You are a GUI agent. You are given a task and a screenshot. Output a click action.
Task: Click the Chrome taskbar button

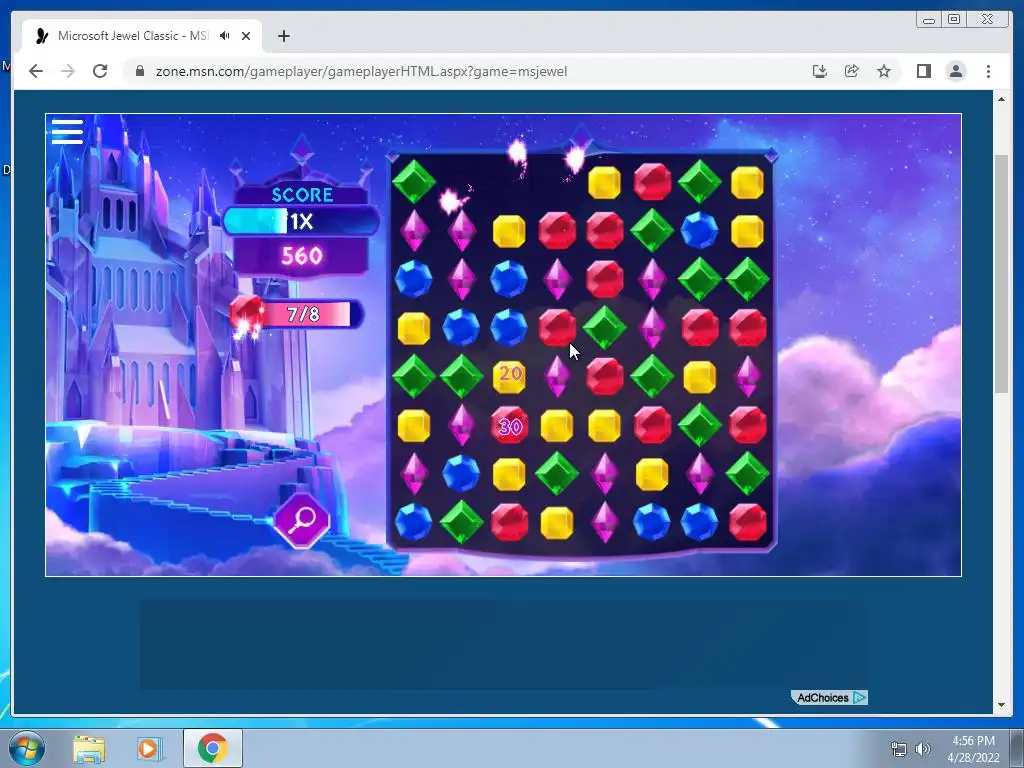213,748
